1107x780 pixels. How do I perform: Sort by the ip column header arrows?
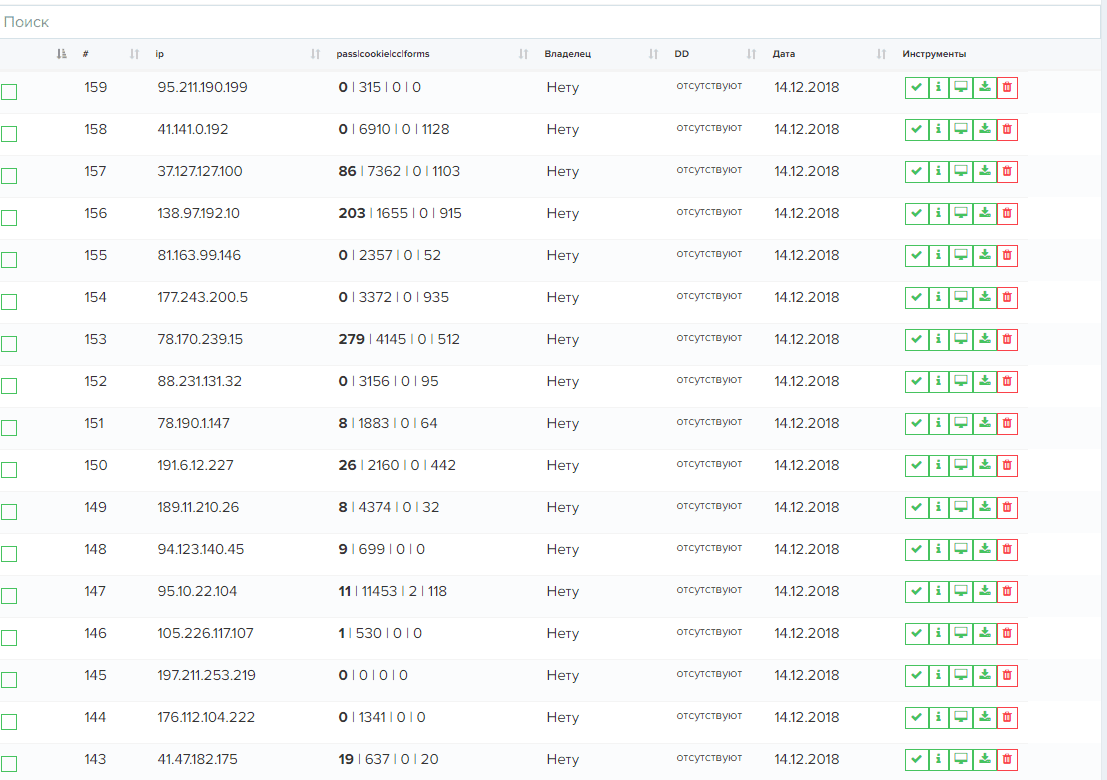[x=315, y=54]
